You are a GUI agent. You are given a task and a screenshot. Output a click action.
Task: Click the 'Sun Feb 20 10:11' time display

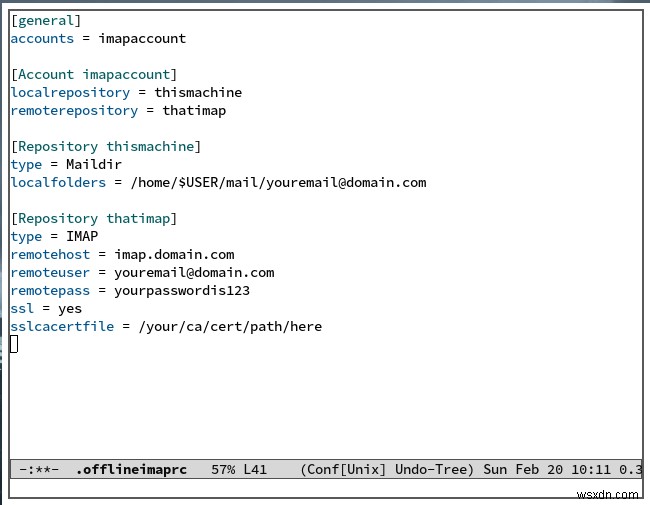[547, 469]
